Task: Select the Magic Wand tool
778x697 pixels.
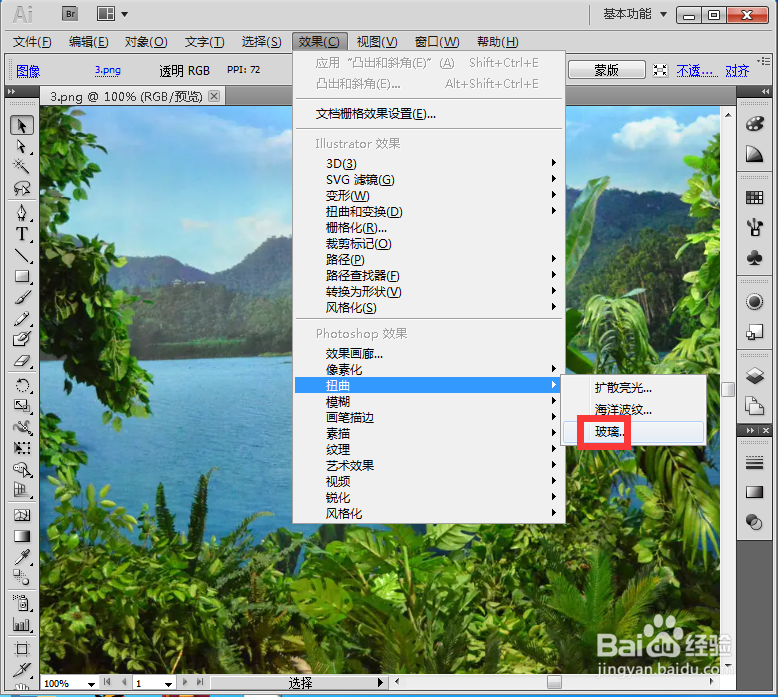Action: 22,167
